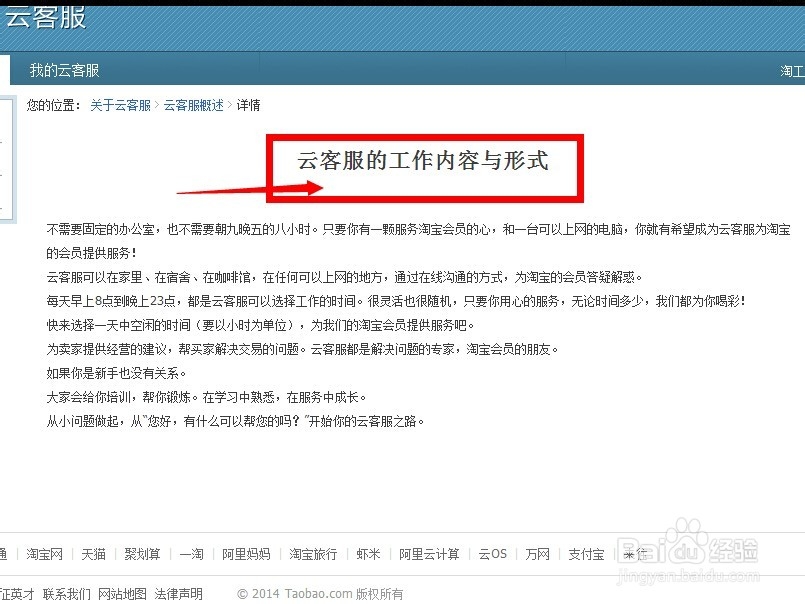
Task: Click the paragraph line starting 不需要固定的办公室
Action: coord(418,229)
